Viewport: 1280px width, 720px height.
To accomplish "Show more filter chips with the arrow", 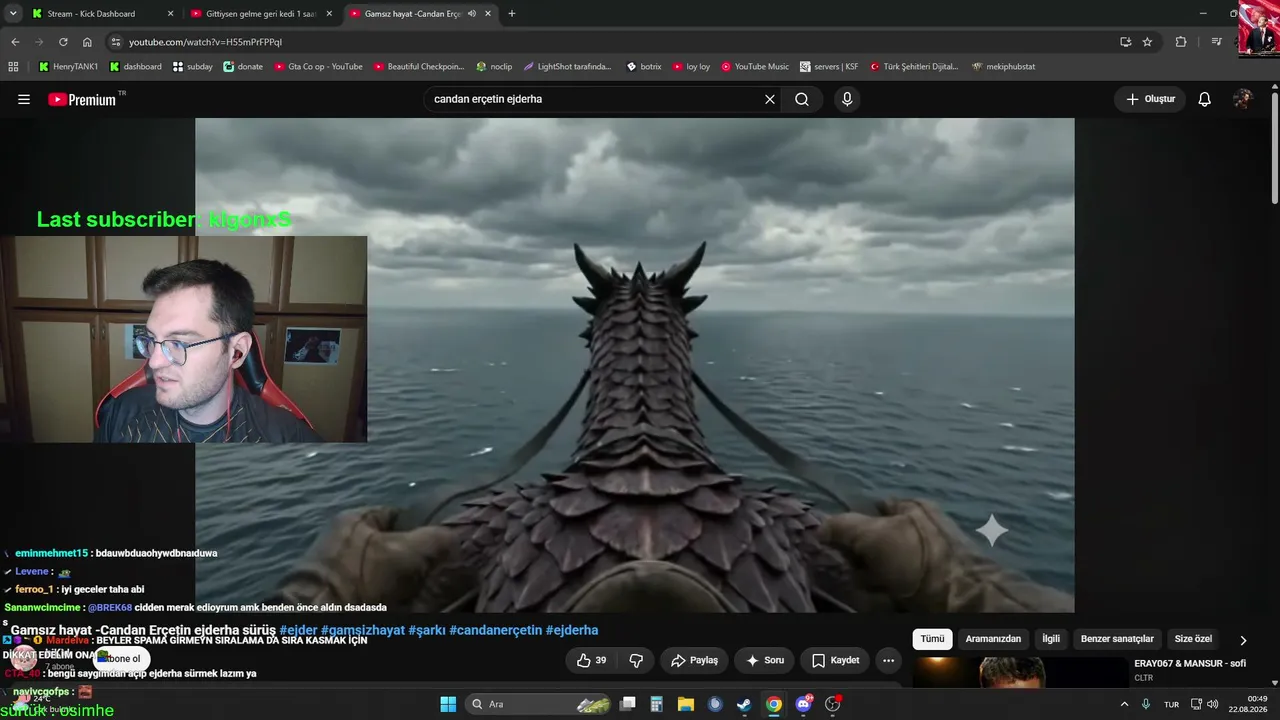I will (x=1243, y=640).
